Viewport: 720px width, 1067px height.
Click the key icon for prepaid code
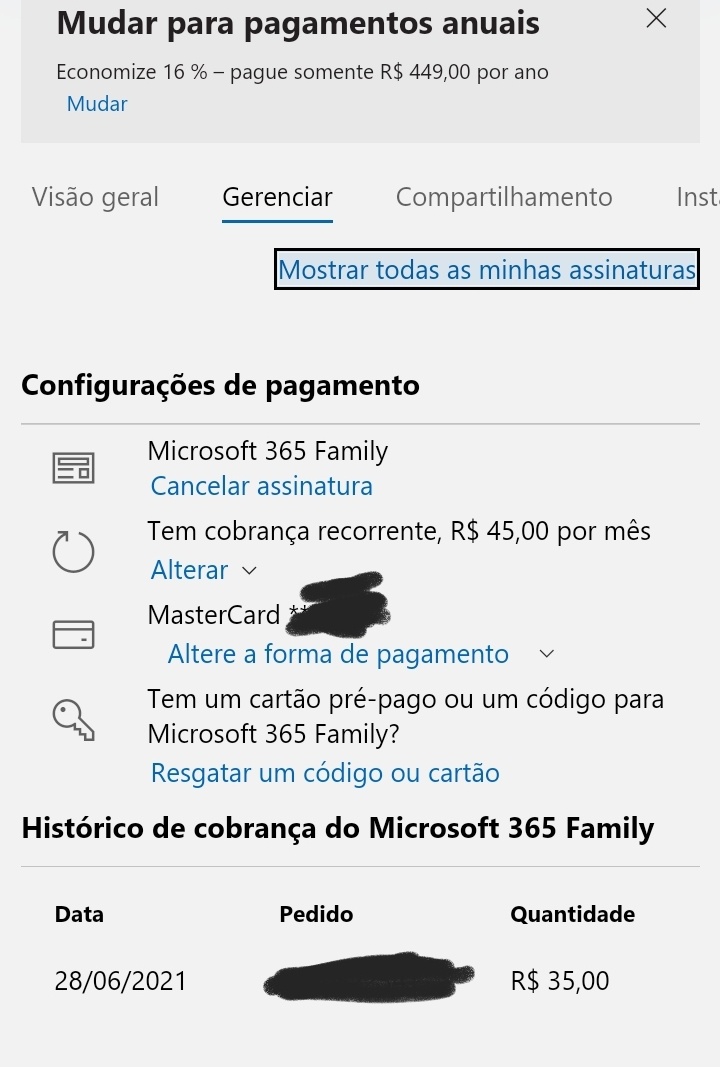coord(73,720)
